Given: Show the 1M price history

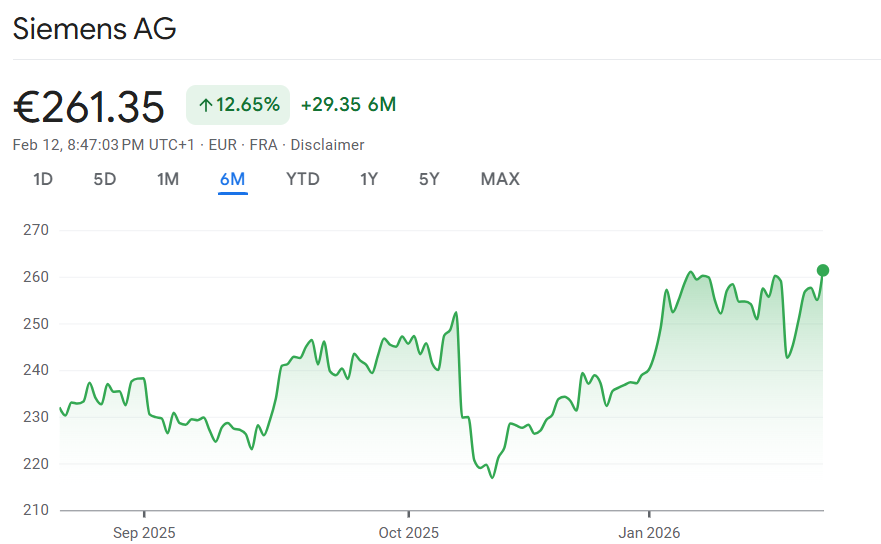Looking at the screenshot, I should coord(168,180).
